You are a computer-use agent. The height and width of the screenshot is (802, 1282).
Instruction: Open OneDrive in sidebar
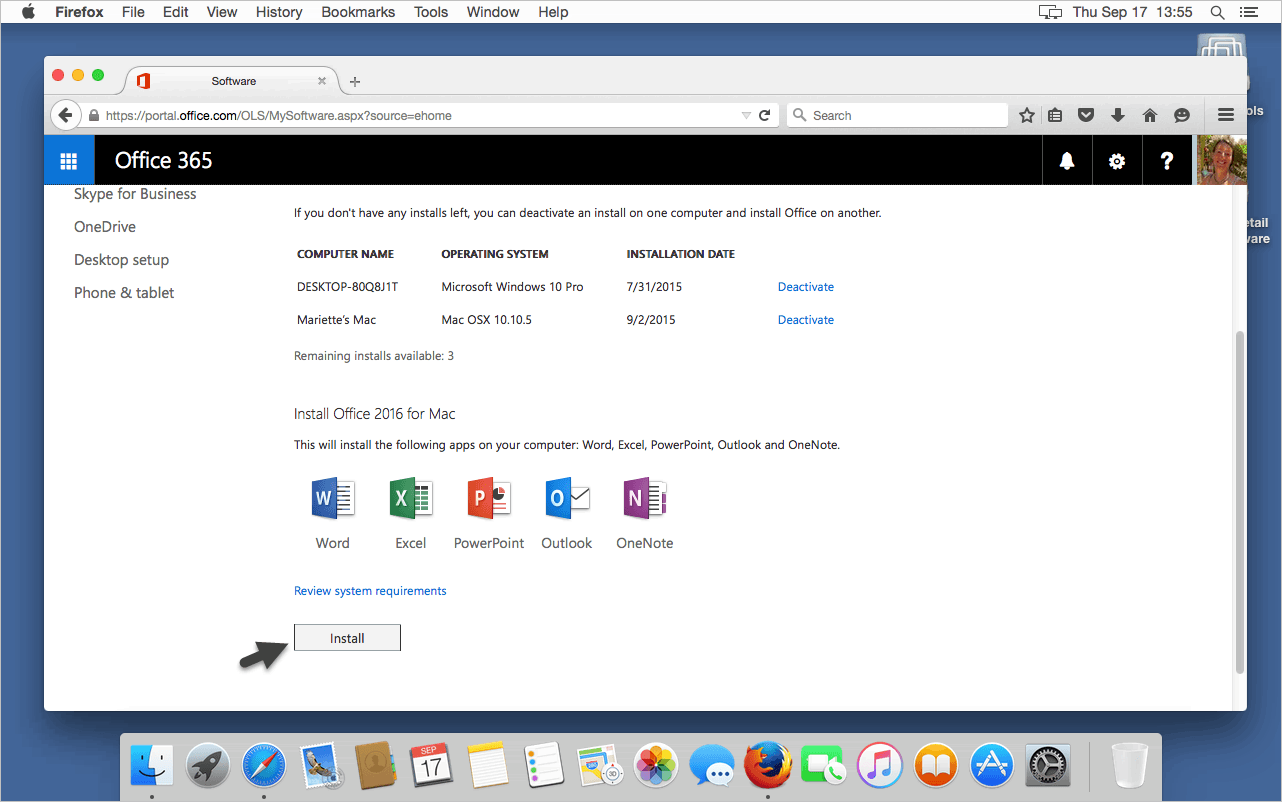tap(105, 227)
